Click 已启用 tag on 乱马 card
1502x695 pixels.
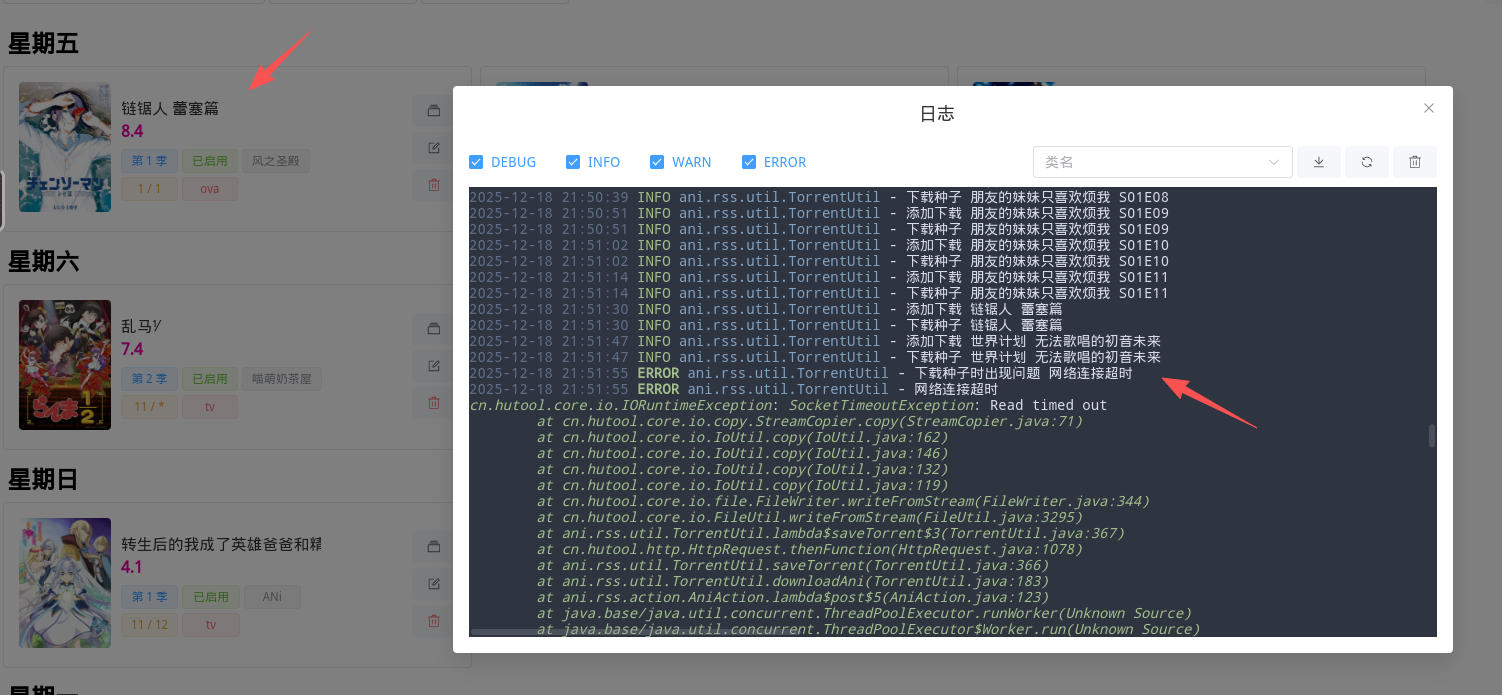point(210,378)
